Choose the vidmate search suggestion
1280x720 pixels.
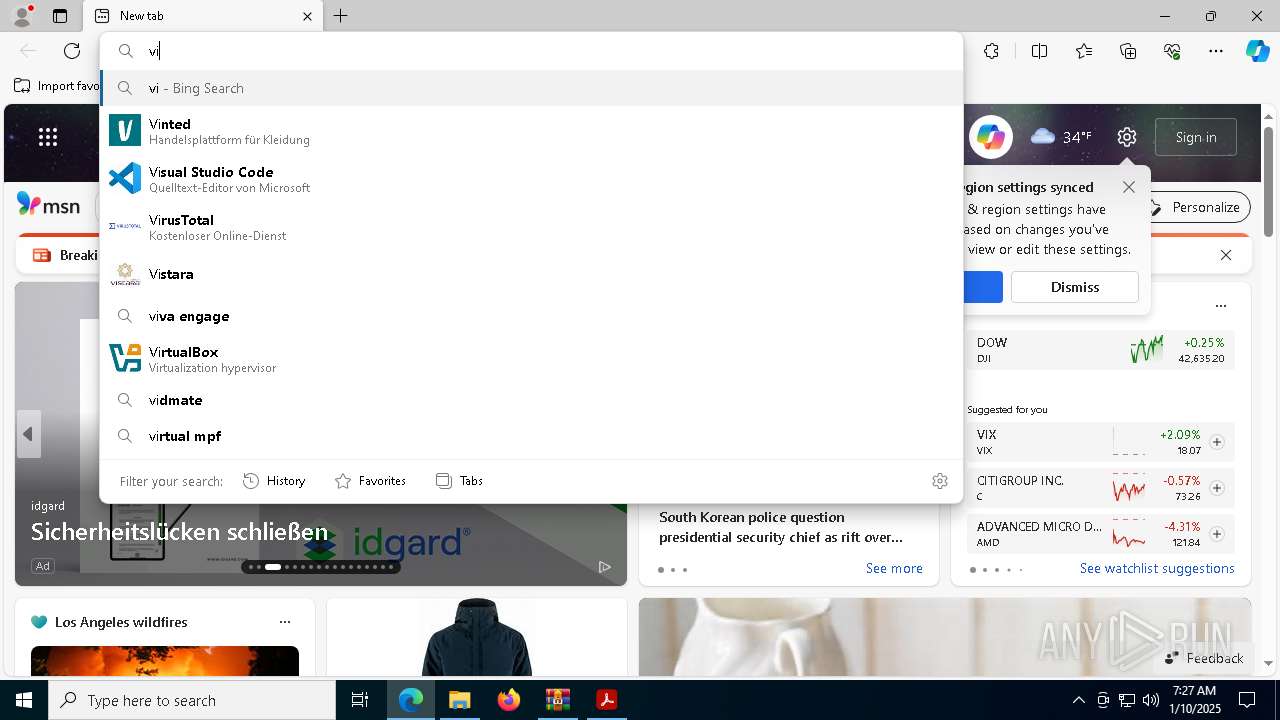tap(531, 400)
